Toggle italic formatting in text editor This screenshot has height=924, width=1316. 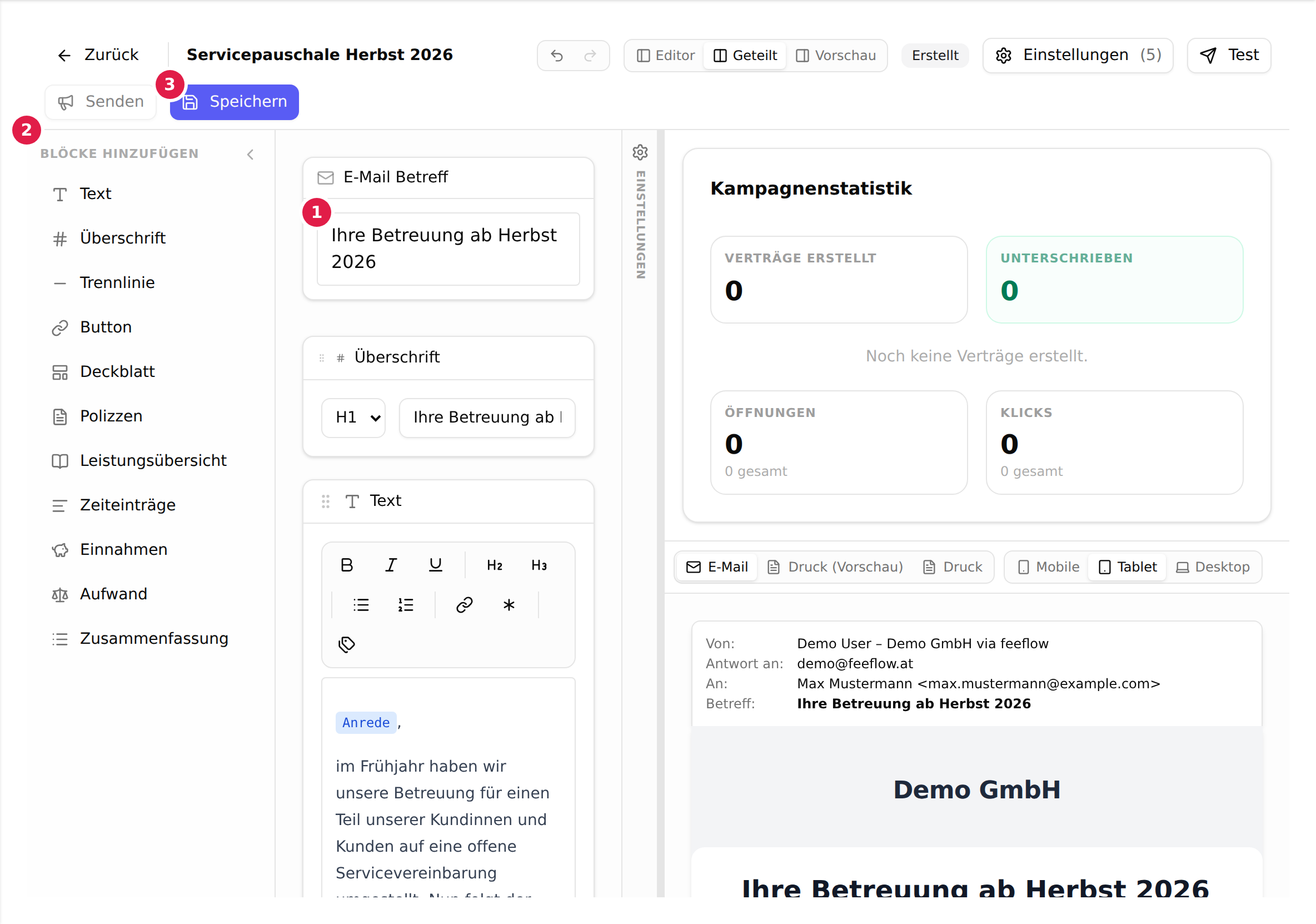391,565
